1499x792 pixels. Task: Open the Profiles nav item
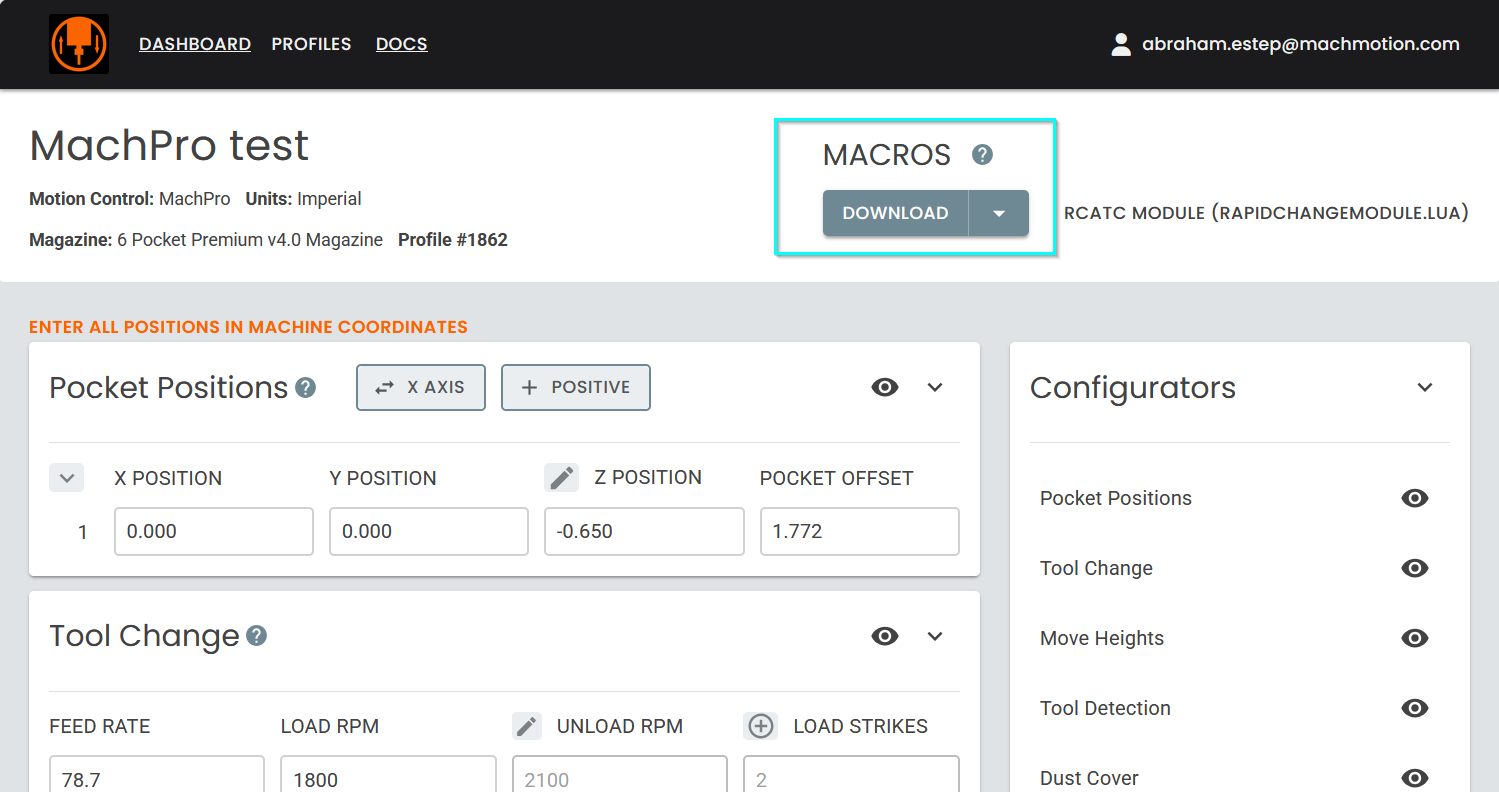(312, 44)
